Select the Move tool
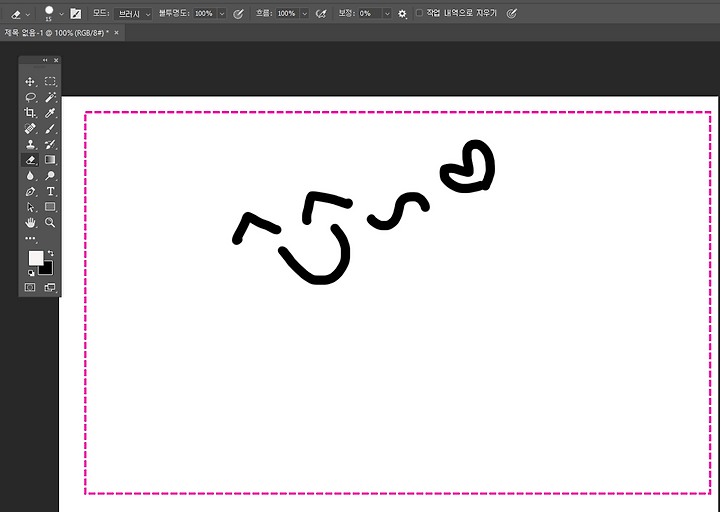Screen dimensions: 720x512 [x=30, y=82]
